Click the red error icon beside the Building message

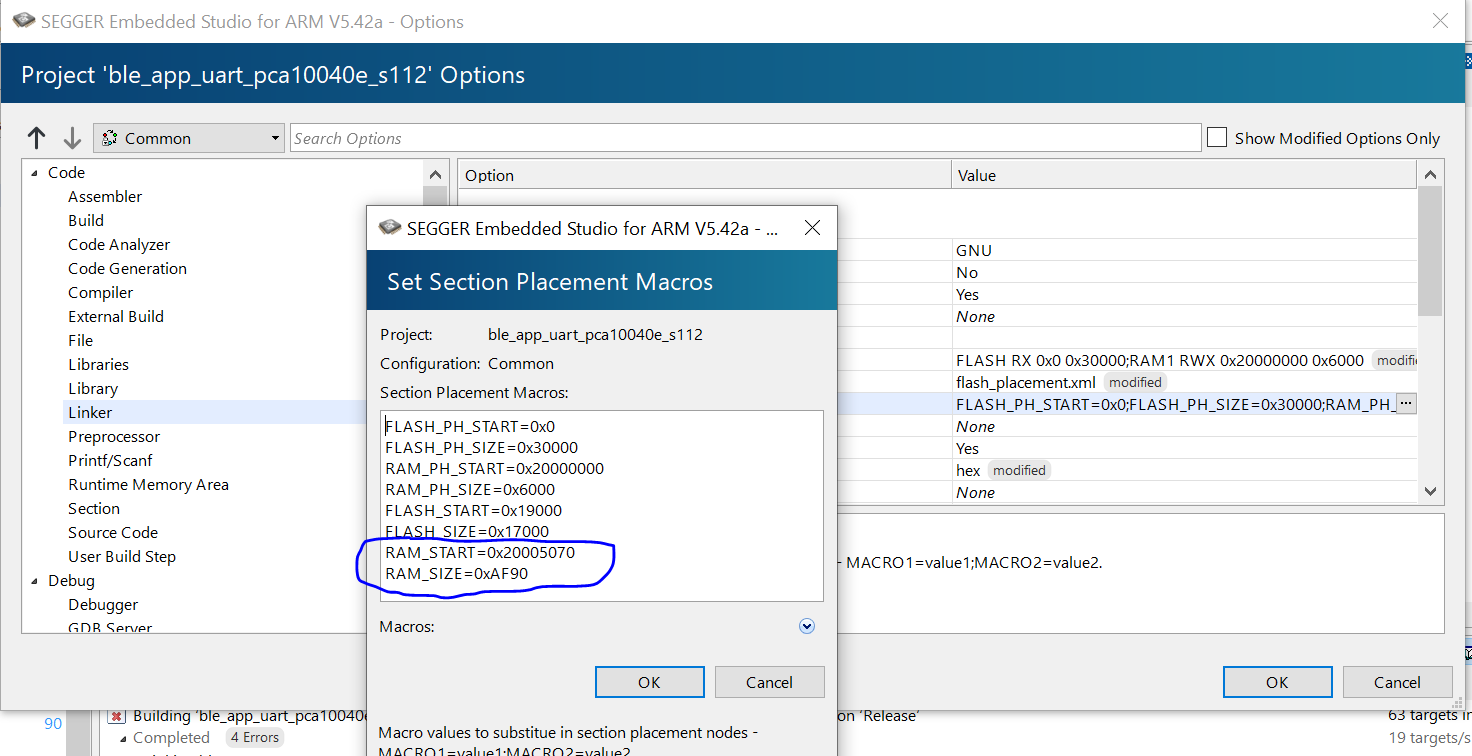tap(117, 714)
